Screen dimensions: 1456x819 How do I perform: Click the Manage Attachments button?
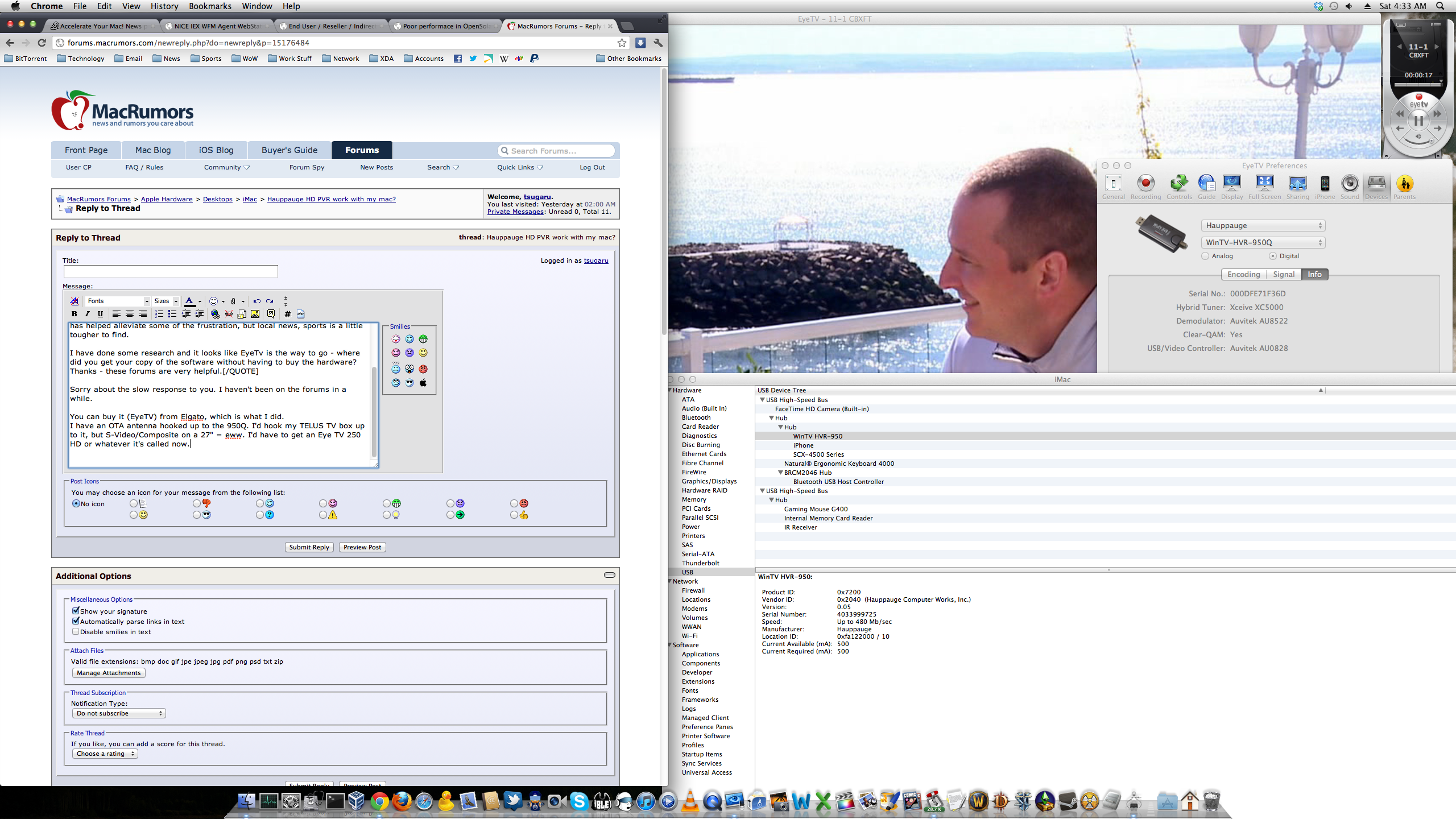[x=109, y=673]
